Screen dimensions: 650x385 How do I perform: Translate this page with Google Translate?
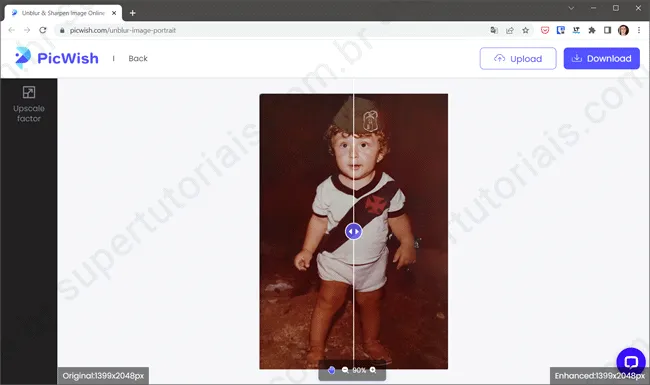coord(494,30)
